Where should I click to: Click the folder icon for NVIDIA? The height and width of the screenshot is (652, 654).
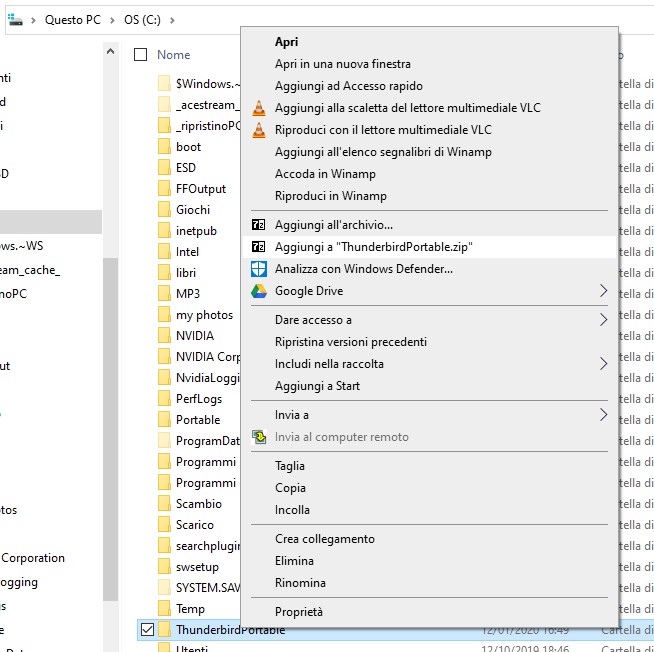(x=164, y=335)
